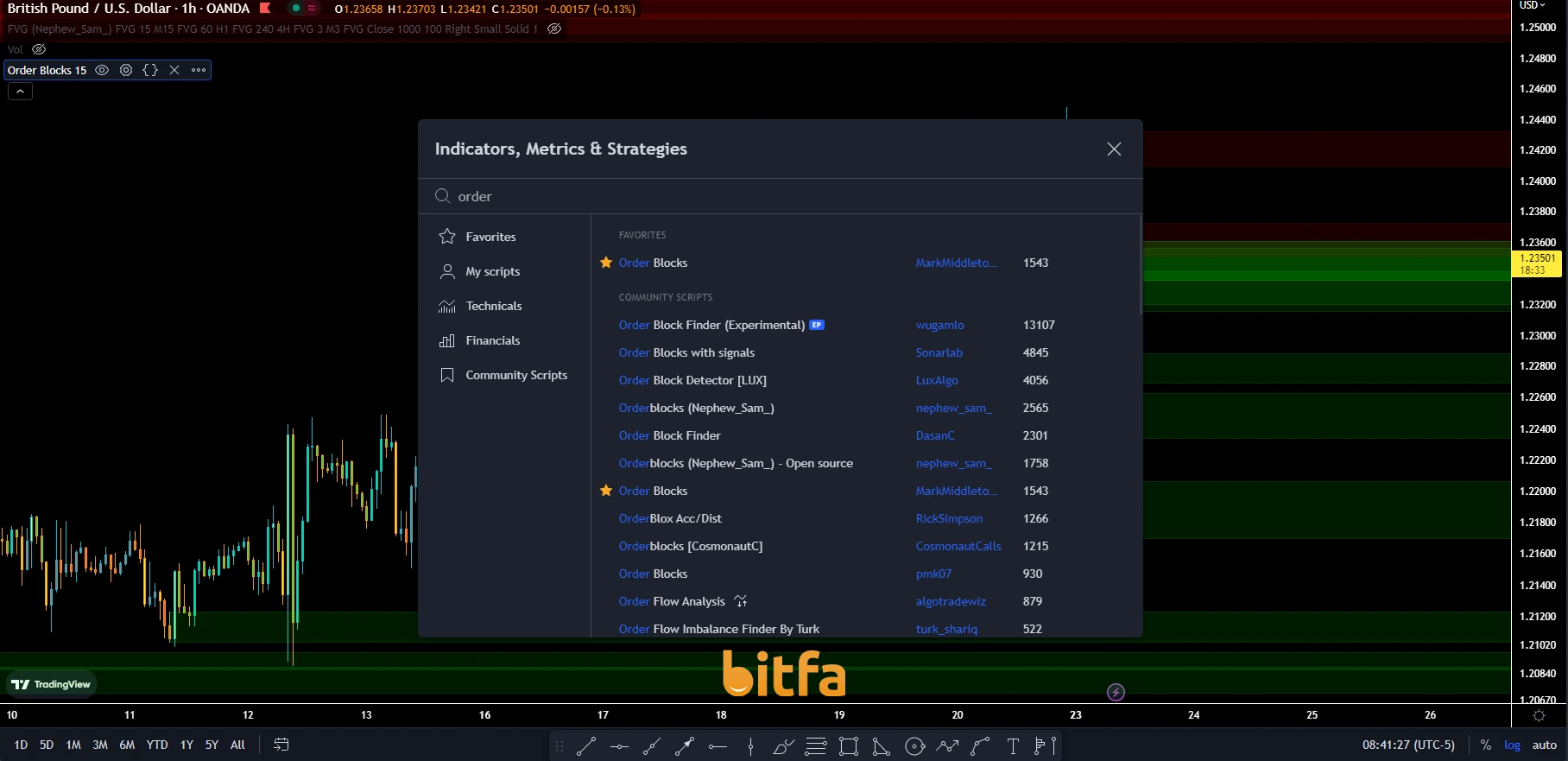Screen dimensions: 1568x761
Task: Unstar Order Blocks by MarkMiddleton in community scripts
Action: [606, 491]
